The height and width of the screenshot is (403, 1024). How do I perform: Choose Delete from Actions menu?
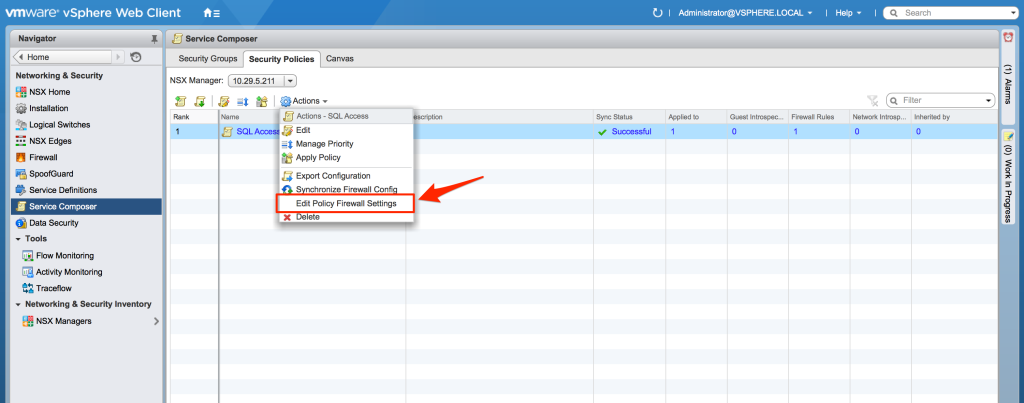pyautogui.click(x=346, y=217)
